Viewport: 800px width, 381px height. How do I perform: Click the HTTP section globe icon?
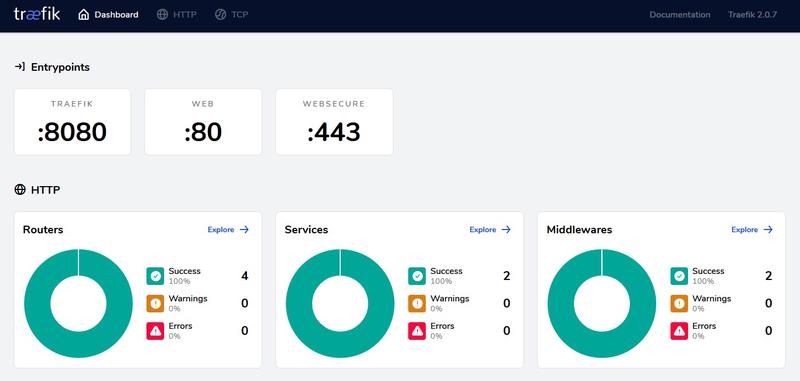click(20, 190)
